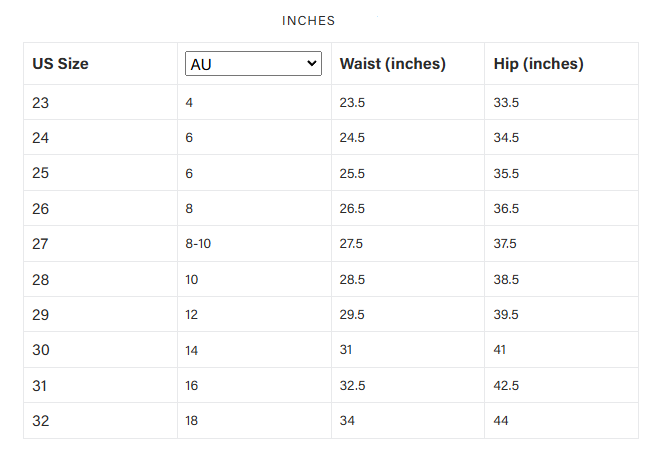Select the US size 23 cell
This screenshot has height=458, width=660.
[x=42, y=102]
